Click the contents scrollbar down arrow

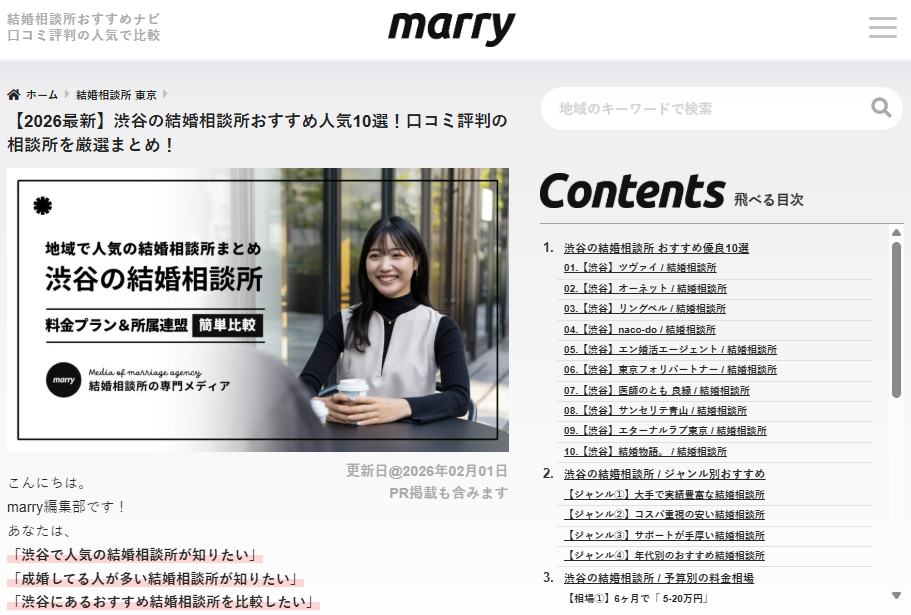896,596
